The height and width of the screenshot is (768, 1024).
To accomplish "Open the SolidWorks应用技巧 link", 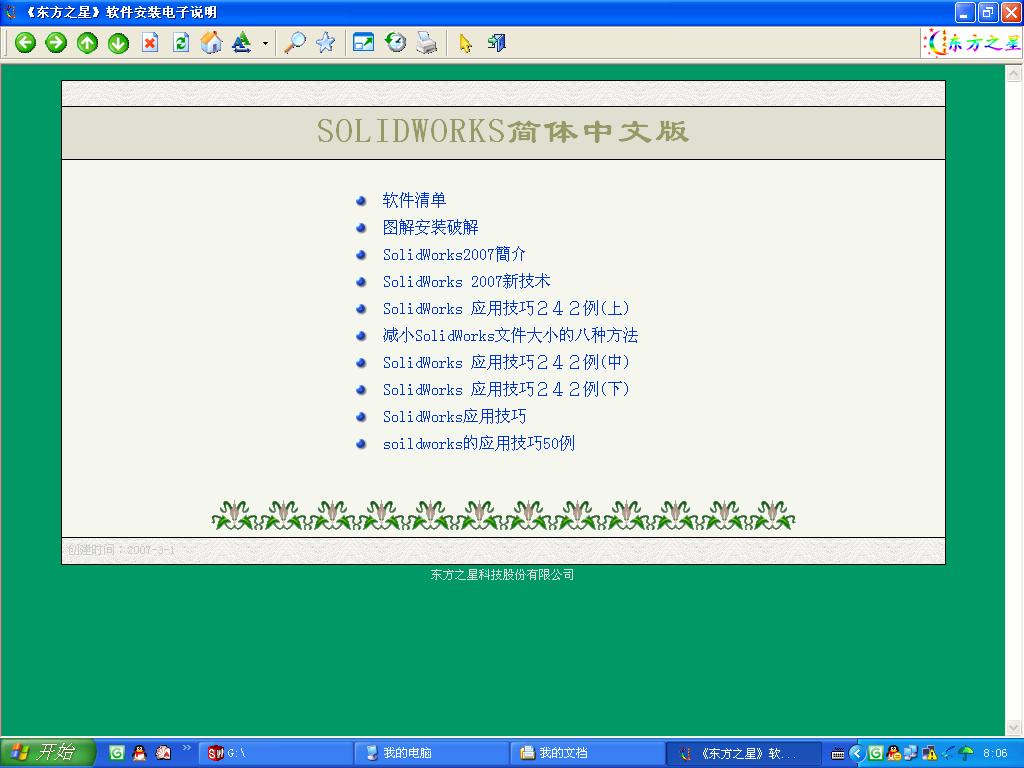I will pyautogui.click(x=454, y=417).
